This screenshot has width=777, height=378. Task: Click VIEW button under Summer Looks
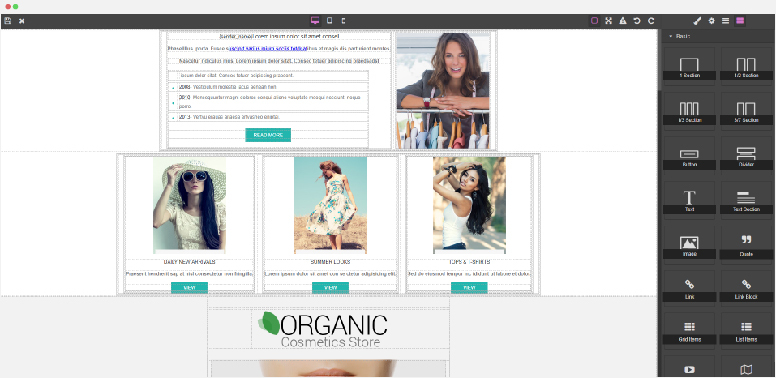[331, 287]
